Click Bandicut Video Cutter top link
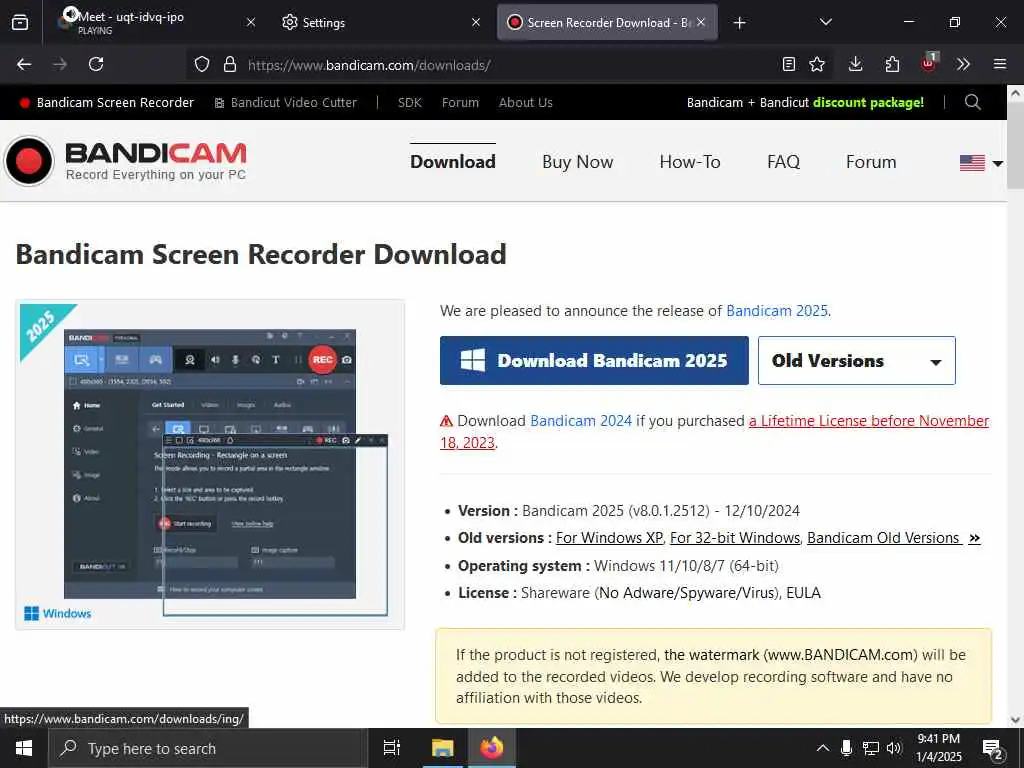The width and height of the screenshot is (1024, 768). pyautogui.click(x=286, y=103)
